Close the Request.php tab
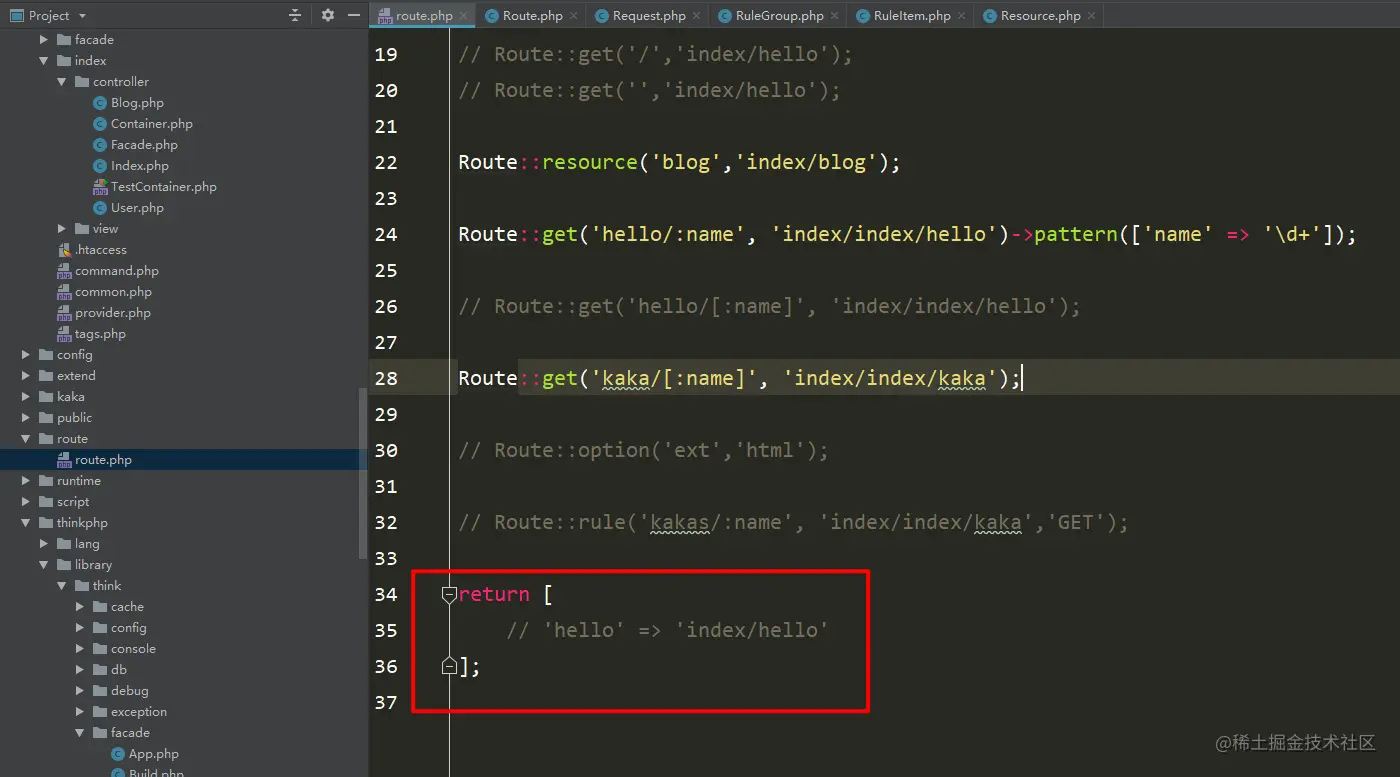This screenshot has width=1400, height=777. (696, 16)
